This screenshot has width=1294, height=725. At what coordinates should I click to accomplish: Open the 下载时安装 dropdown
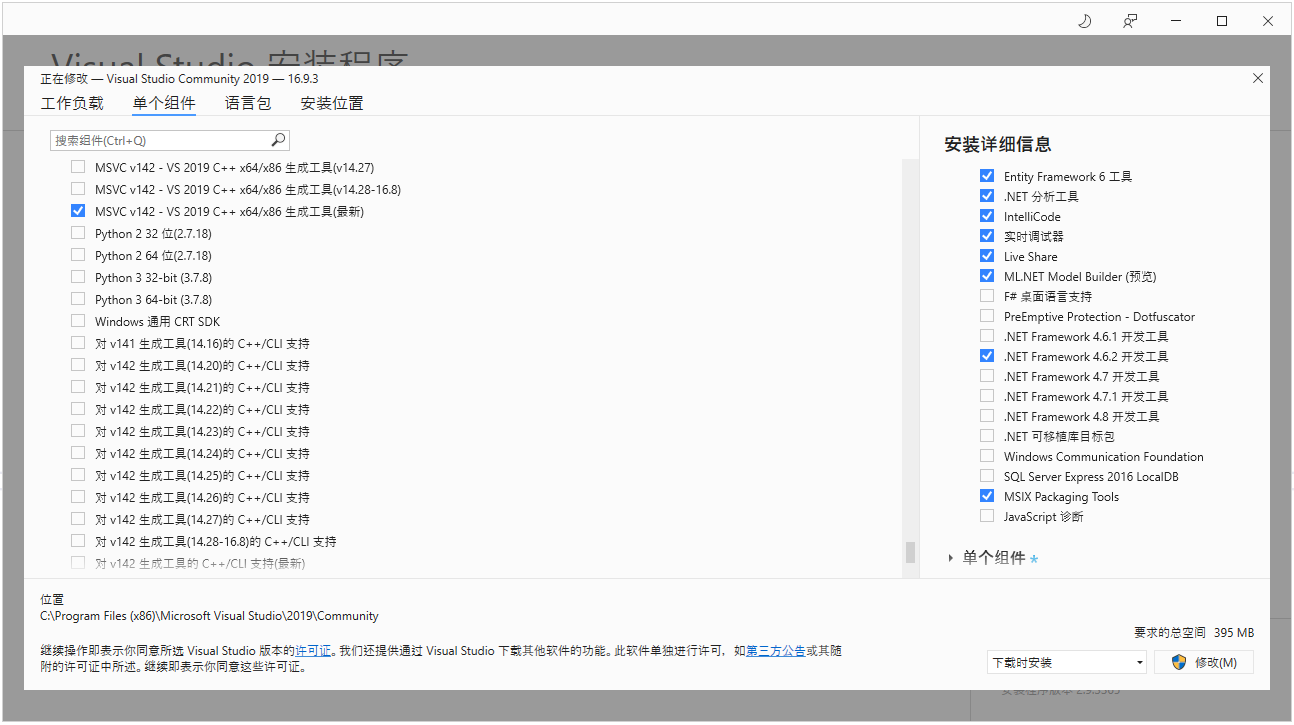[x=1066, y=662]
